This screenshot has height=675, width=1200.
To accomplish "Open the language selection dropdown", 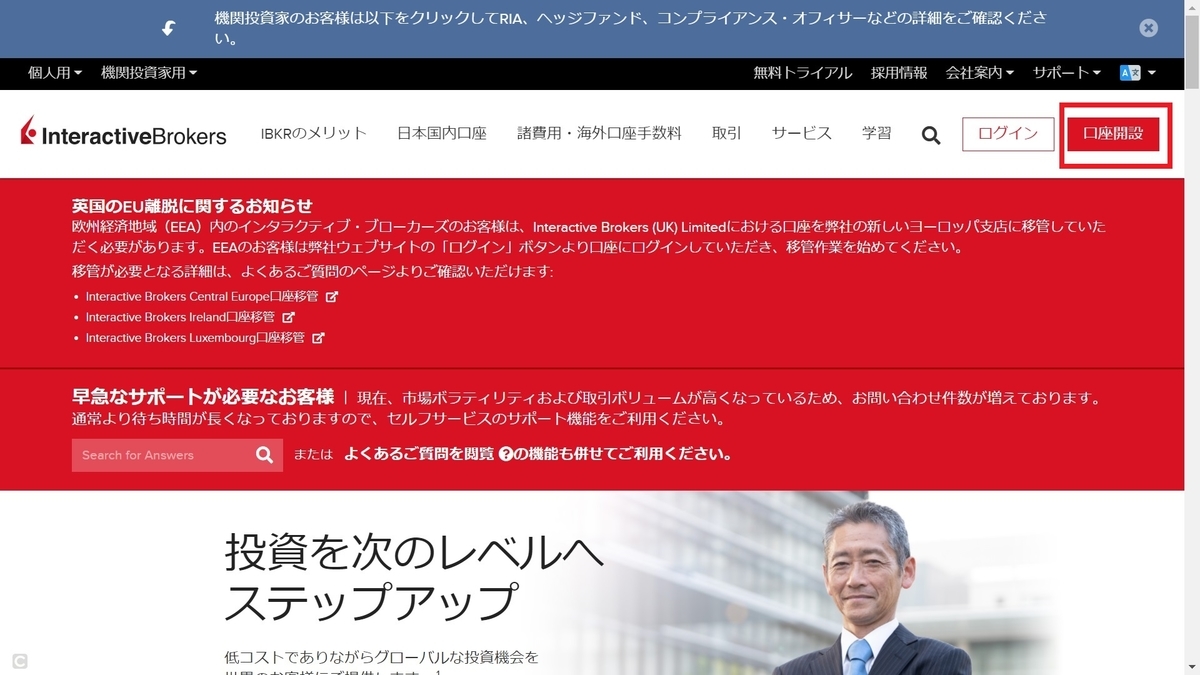I will point(1136,73).
